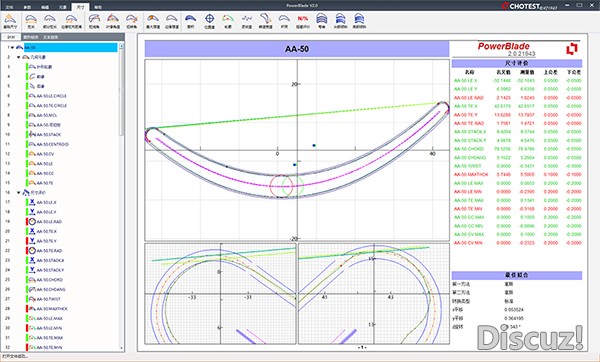Select the AA-50.STACK tree item
The width and height of the screenshot is (600, 362).
(49, 135)
